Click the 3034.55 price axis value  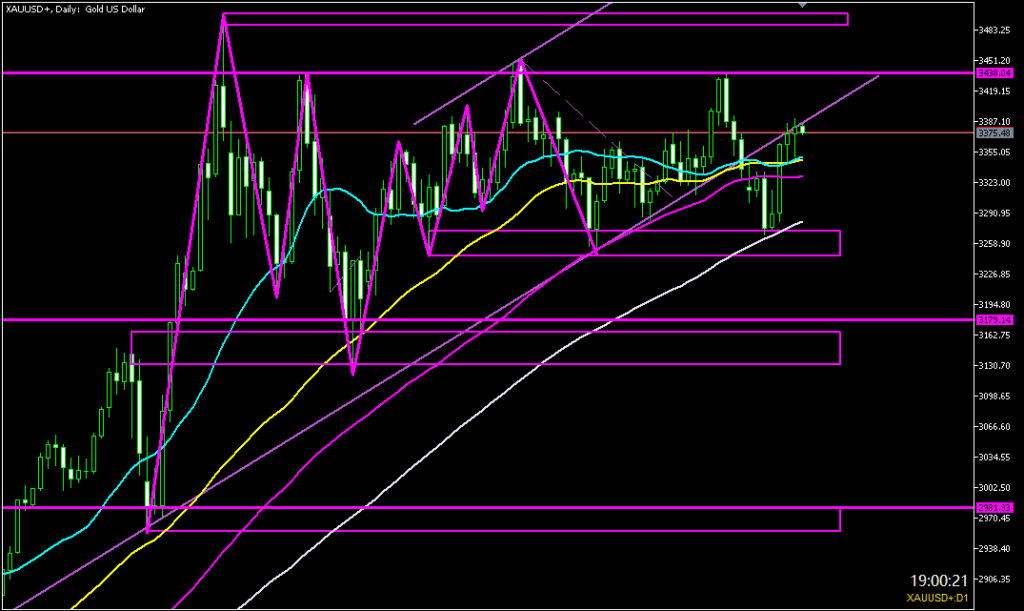pos(995,457)
